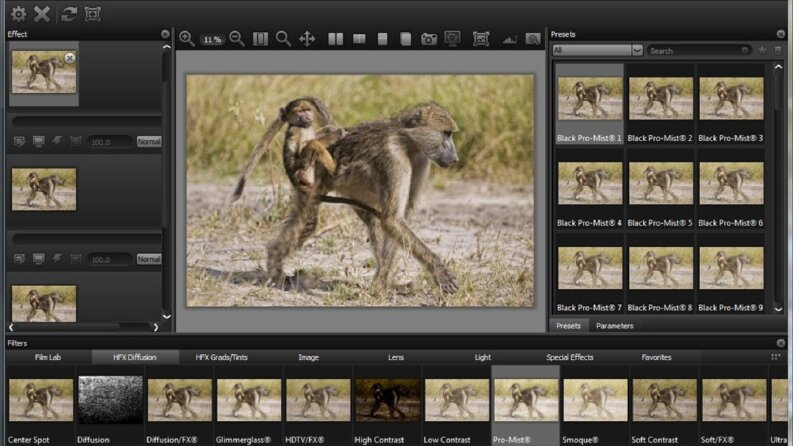
Task: Switch to the Parameters tab
Action: pyautogui.click(x=614, y=326)
